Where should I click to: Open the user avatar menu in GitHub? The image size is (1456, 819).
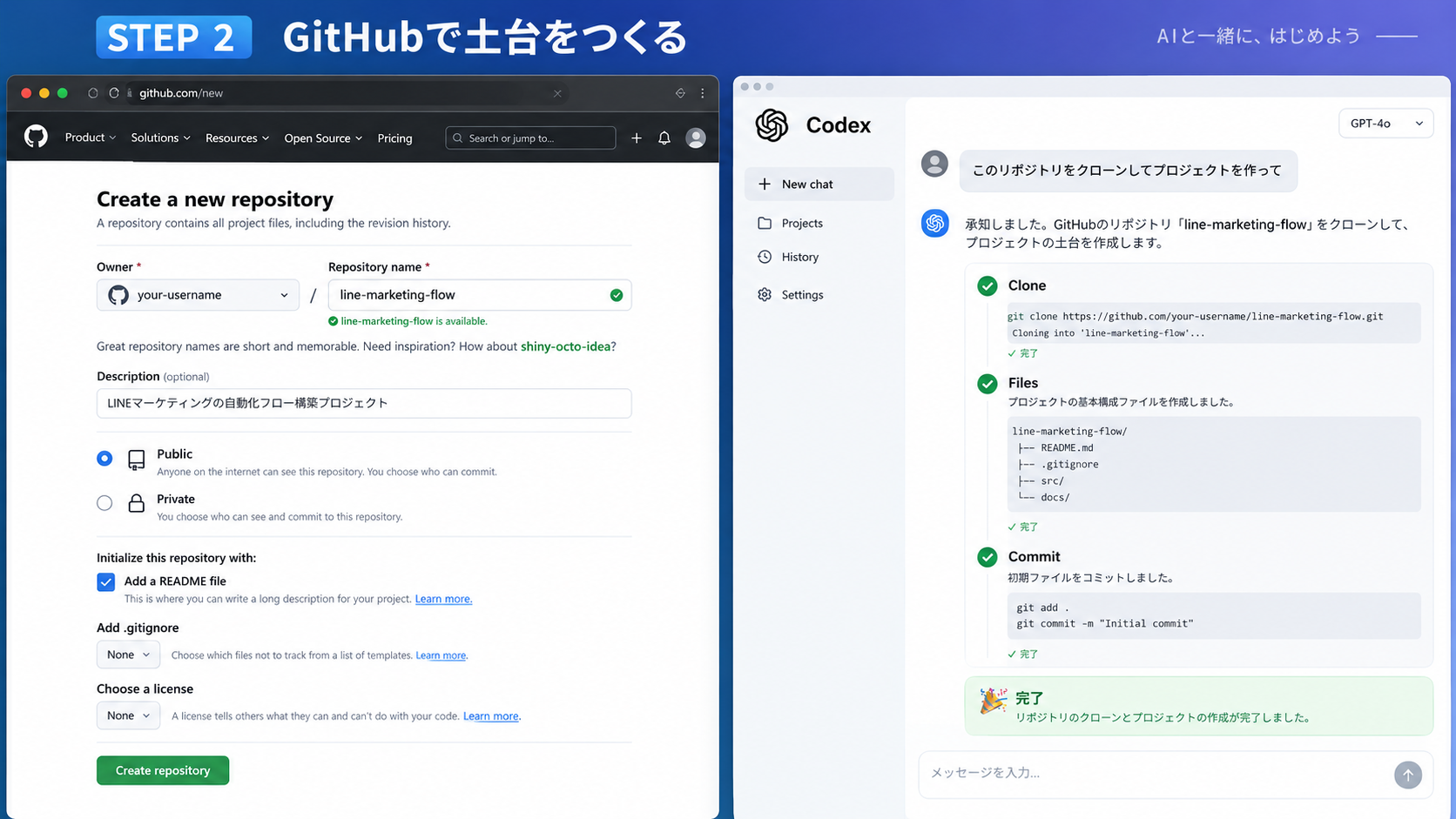[696, 138]
